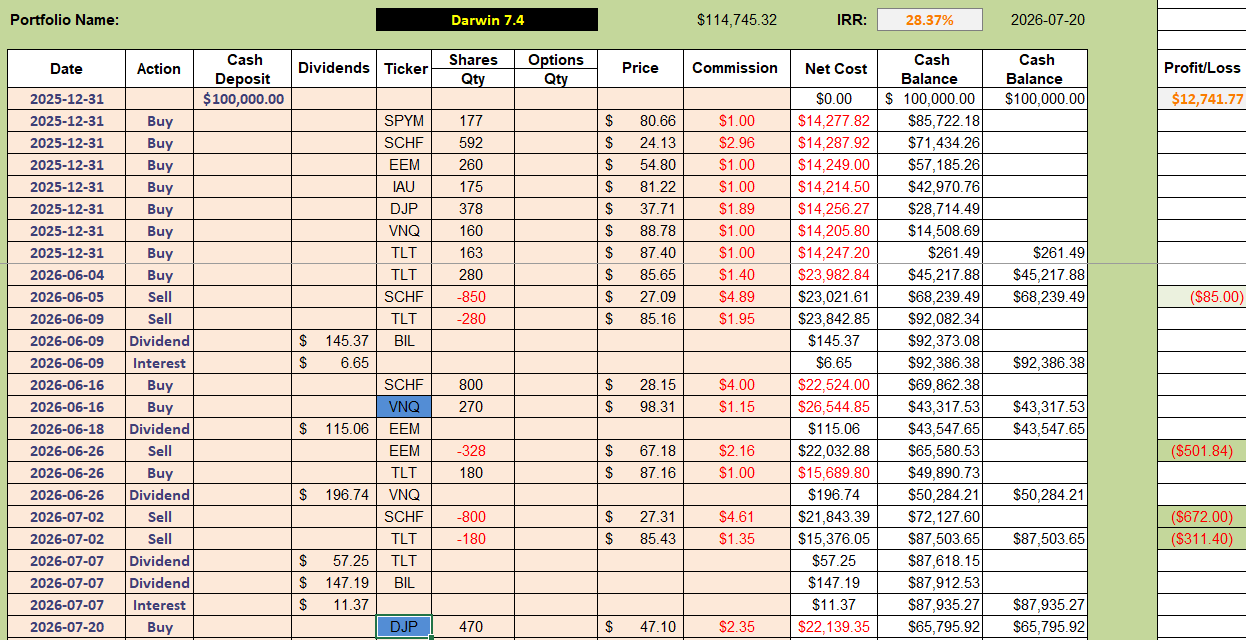The image size is (1246, 640).
Task: Click the Options Qty column header
Action: (x=556, y=69)
